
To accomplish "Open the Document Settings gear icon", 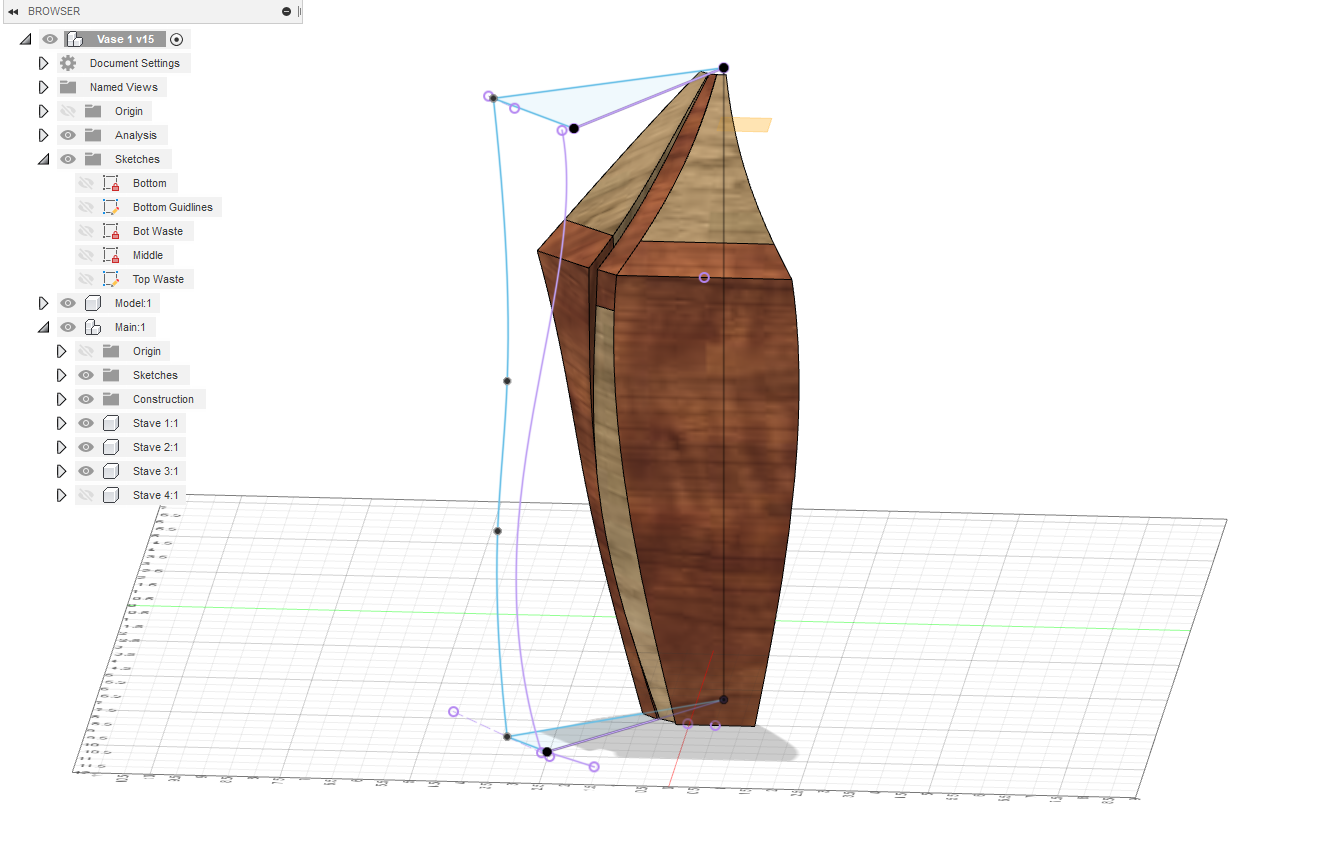I will point(66,62).
